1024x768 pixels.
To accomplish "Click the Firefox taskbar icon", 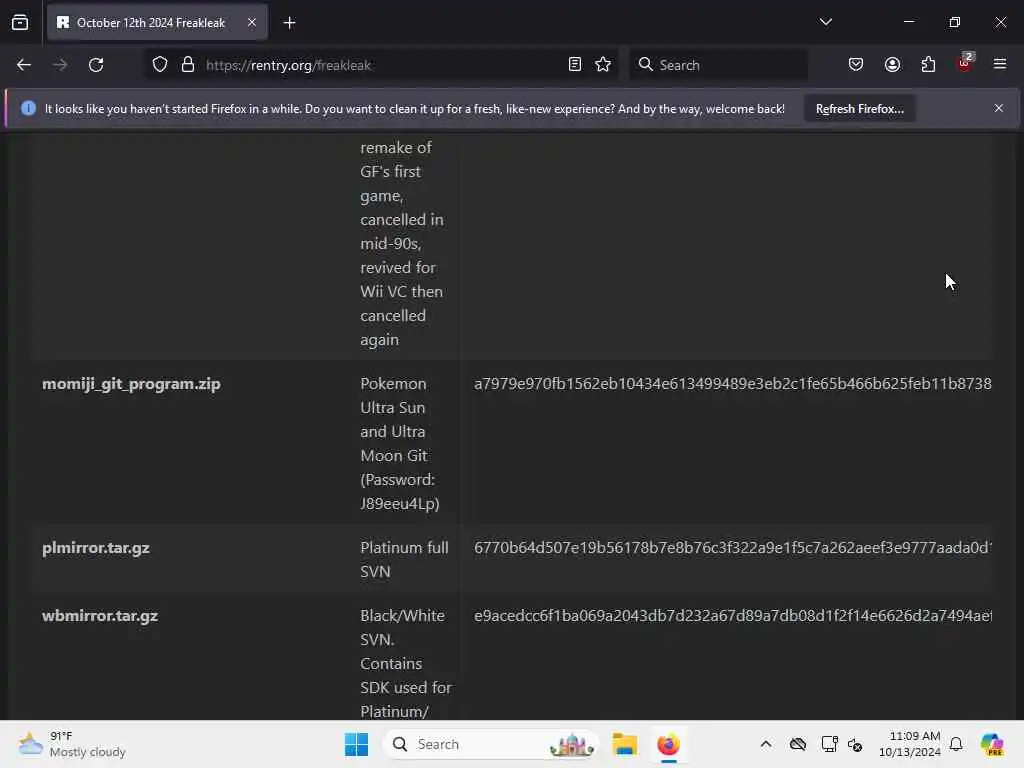I will [668, 744].
